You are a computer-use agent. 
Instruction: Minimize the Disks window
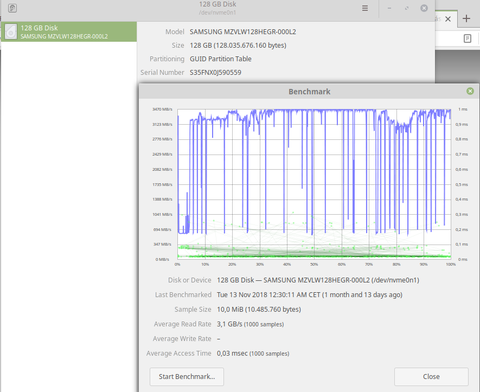tap(389, 8)
